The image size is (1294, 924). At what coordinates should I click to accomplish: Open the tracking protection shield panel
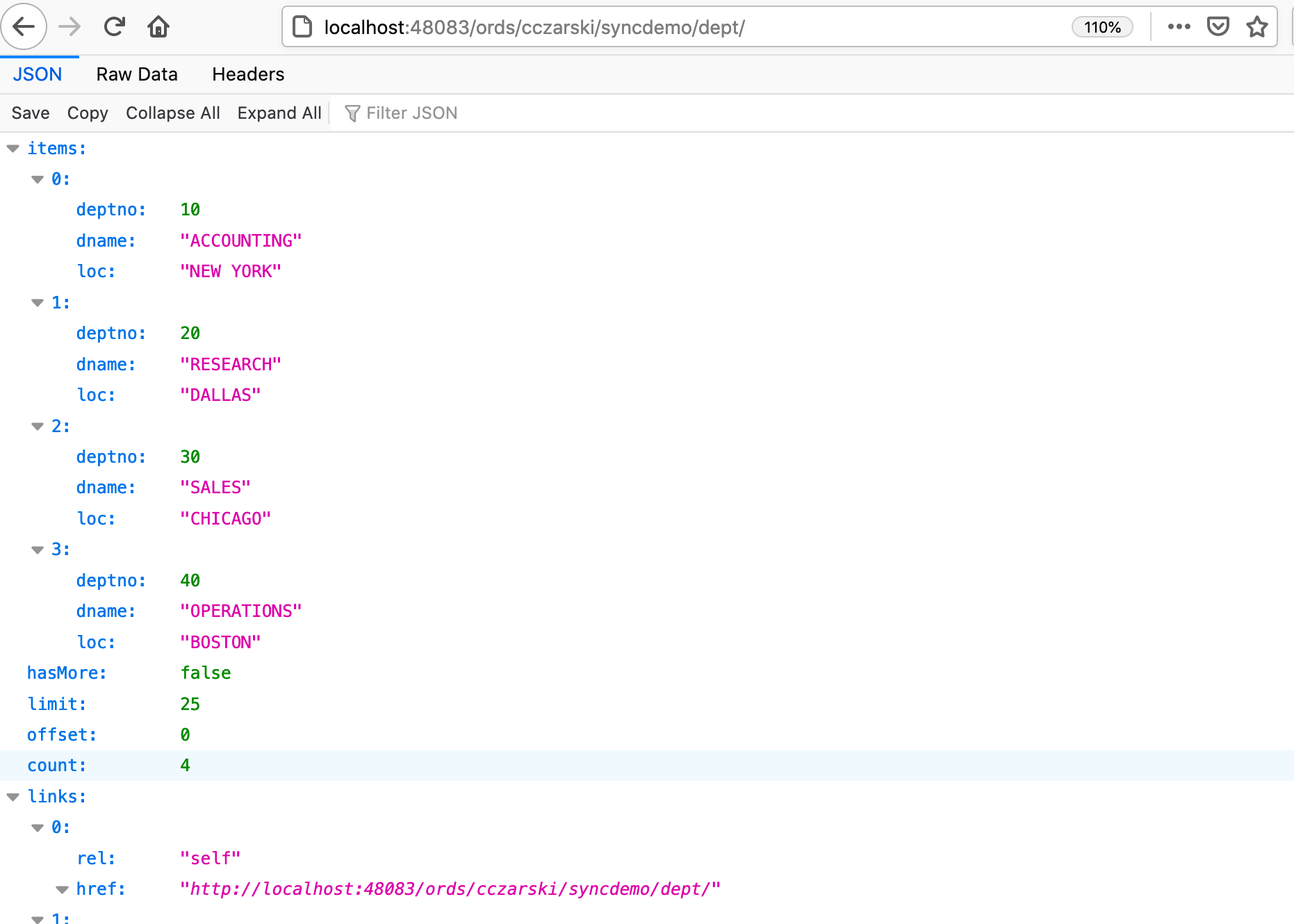click(x=1218, y=26)
